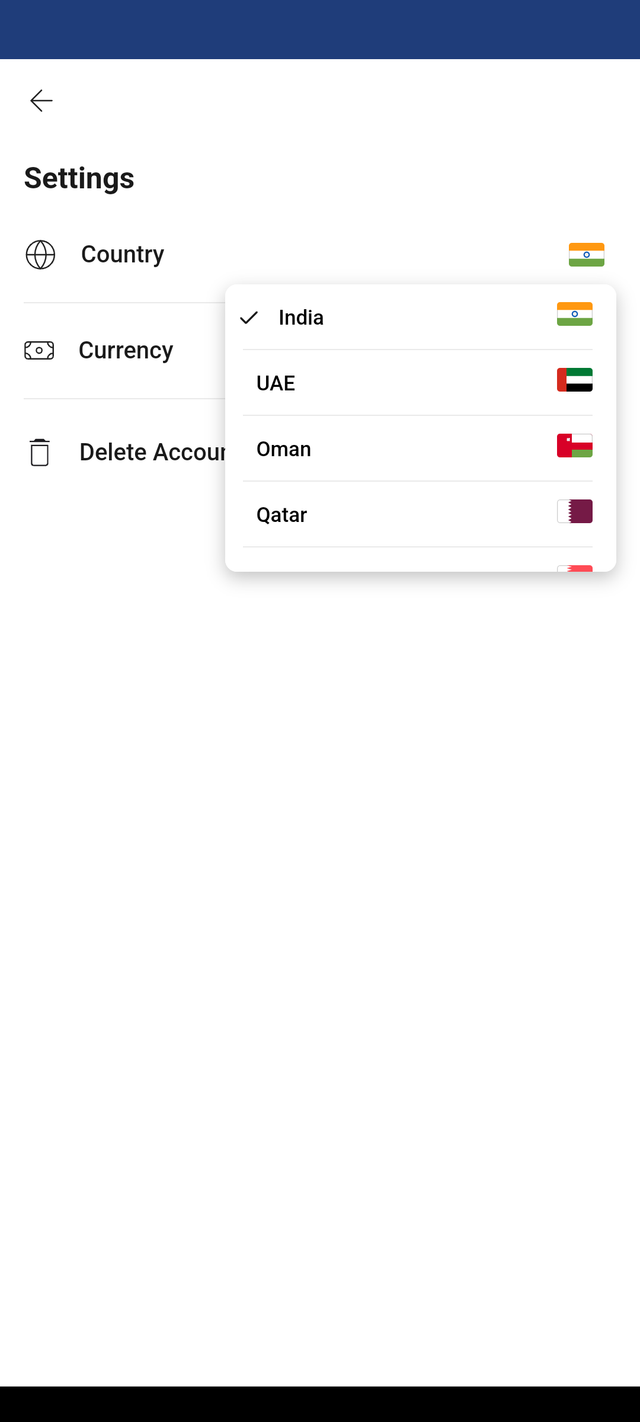Click empty area to dismiss the country dropdown
This screenshot has width=640, height=1422.
point(320,900)
